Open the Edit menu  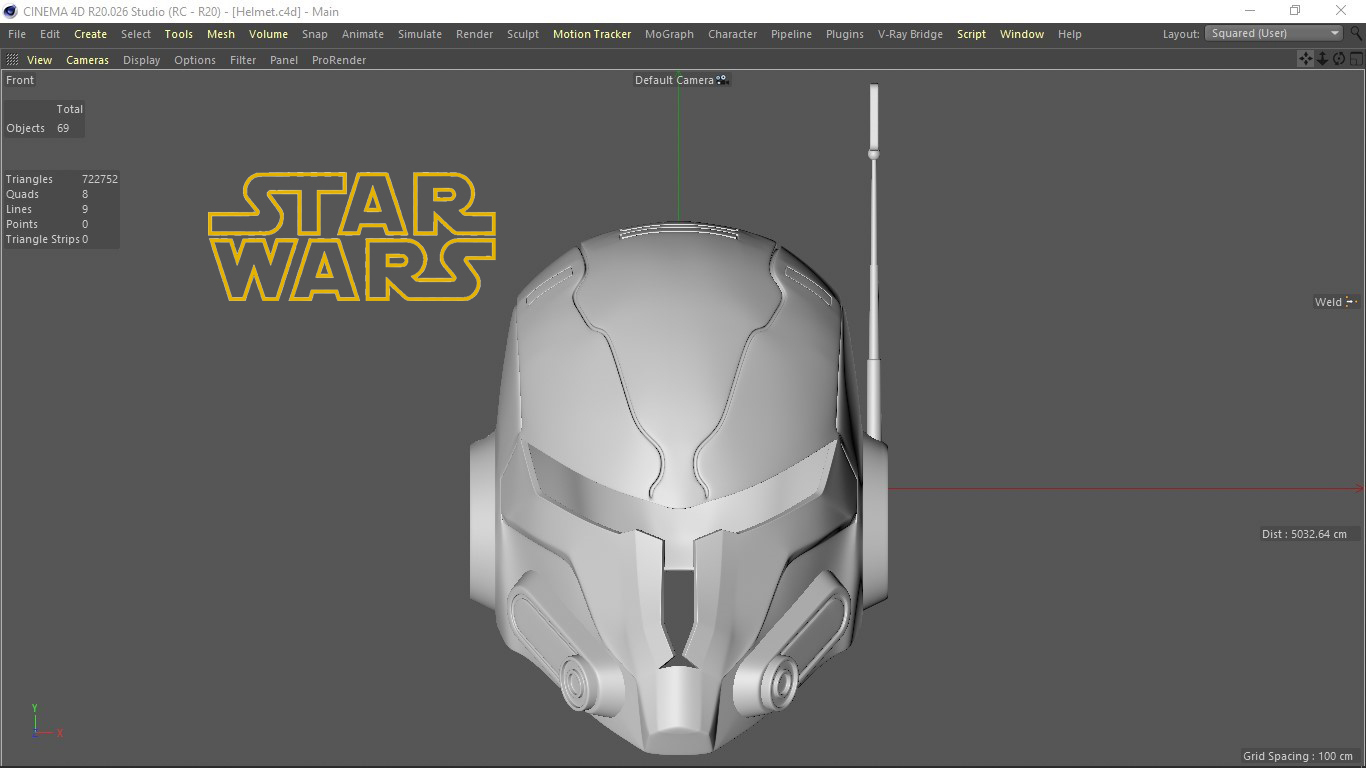click(x=50, y=34)
